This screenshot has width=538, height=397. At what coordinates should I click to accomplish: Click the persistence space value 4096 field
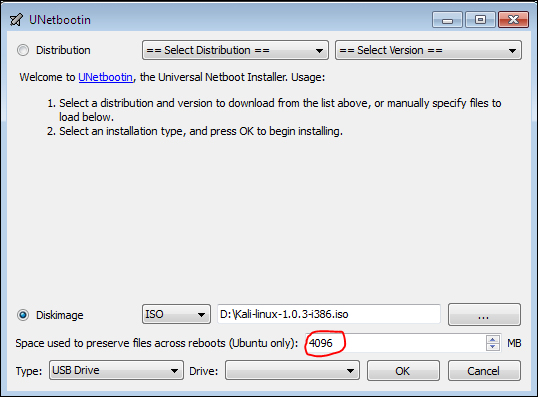[x=395, y=343]
